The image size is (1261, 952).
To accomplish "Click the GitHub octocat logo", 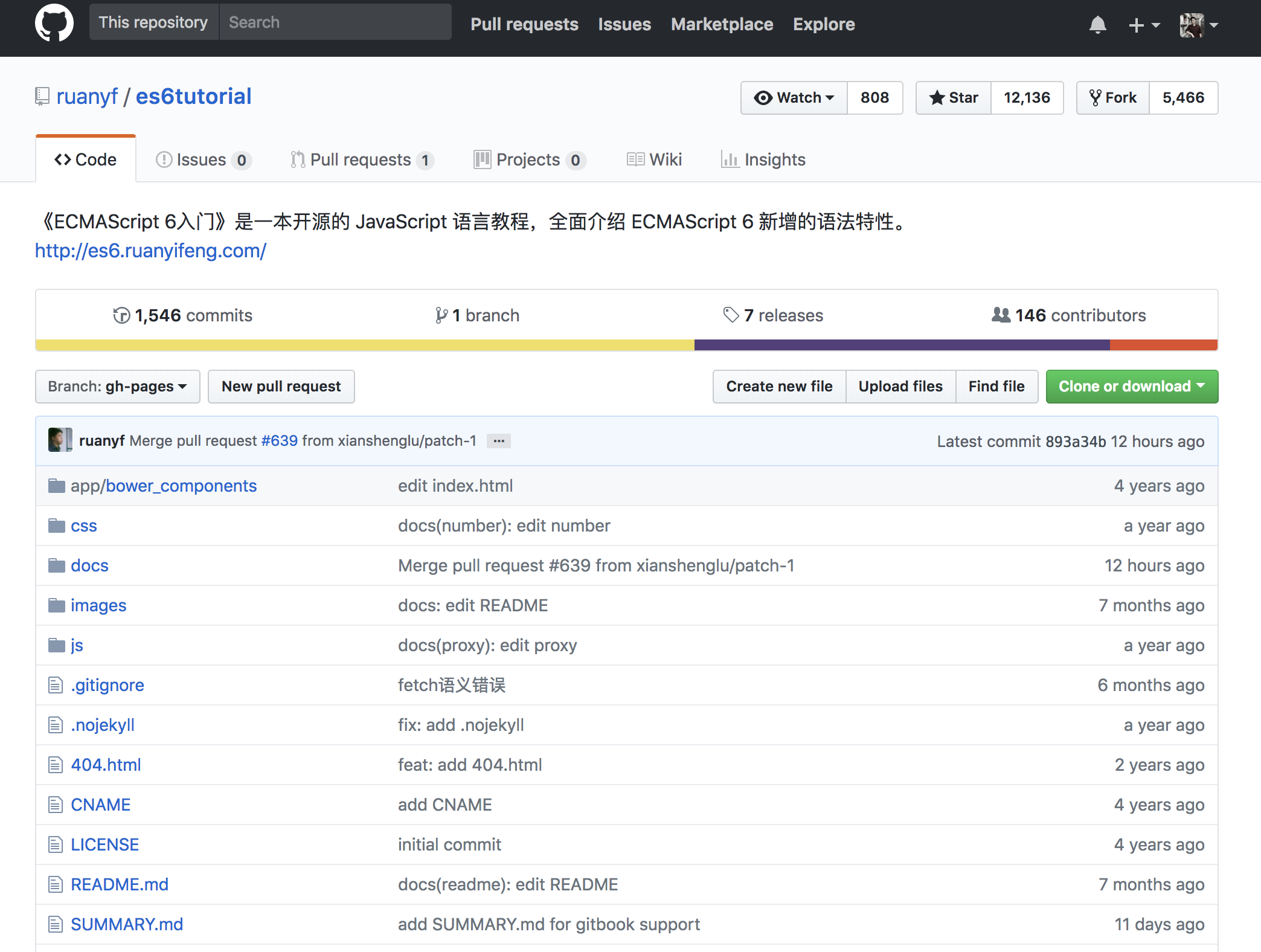I will (55, 22).
